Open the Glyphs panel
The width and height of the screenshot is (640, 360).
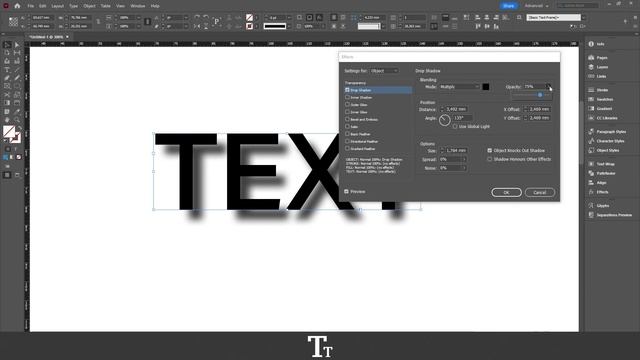pyautogui.click(x=599, y=205)
